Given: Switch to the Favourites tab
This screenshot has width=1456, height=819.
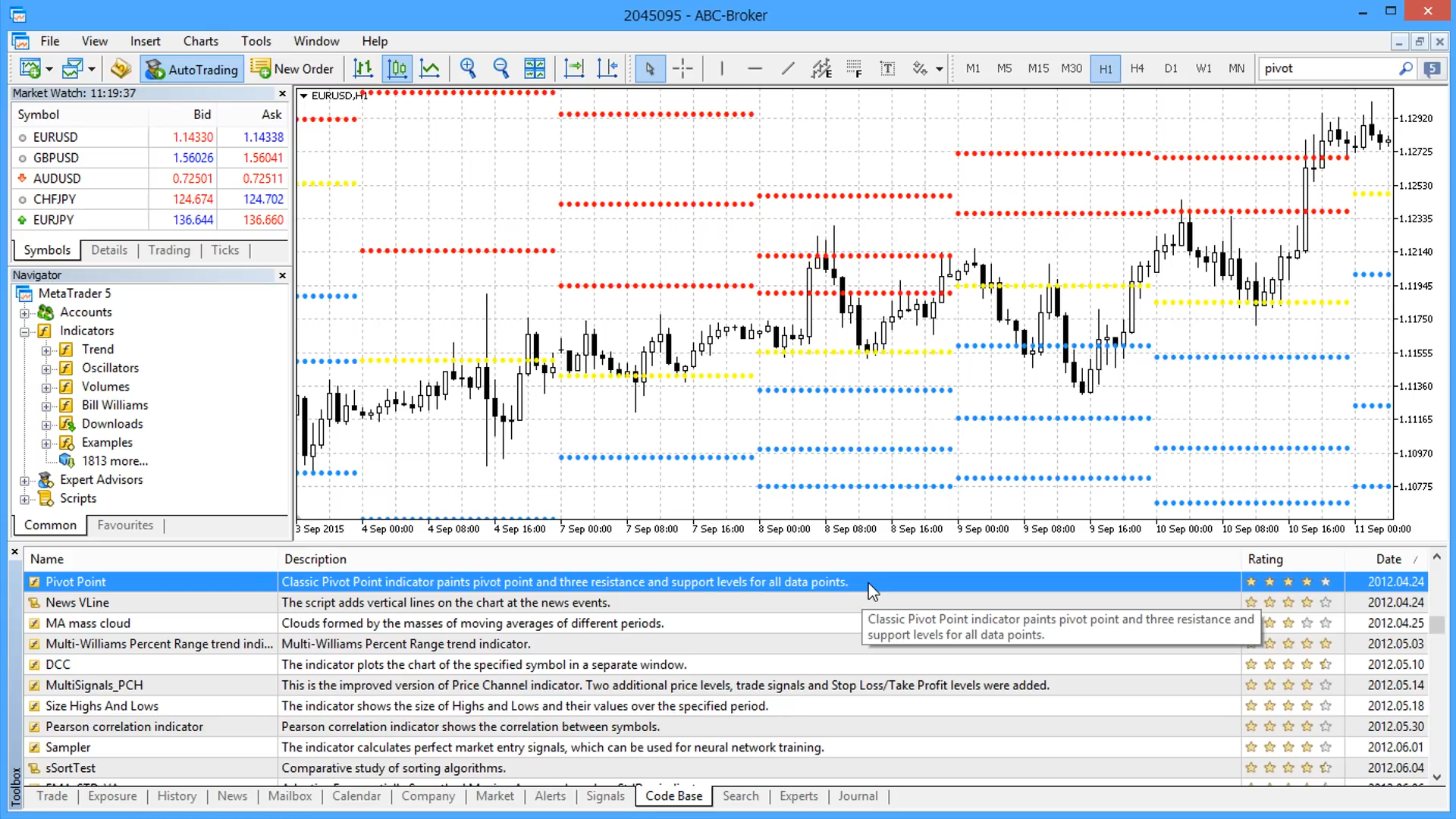Looking at the screenshot, I should tap(125, 525).
